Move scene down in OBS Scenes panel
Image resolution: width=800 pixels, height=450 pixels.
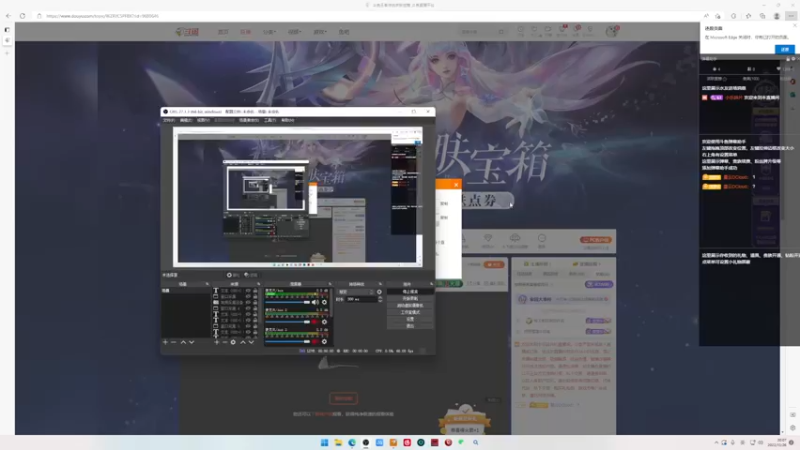(191, 342)
